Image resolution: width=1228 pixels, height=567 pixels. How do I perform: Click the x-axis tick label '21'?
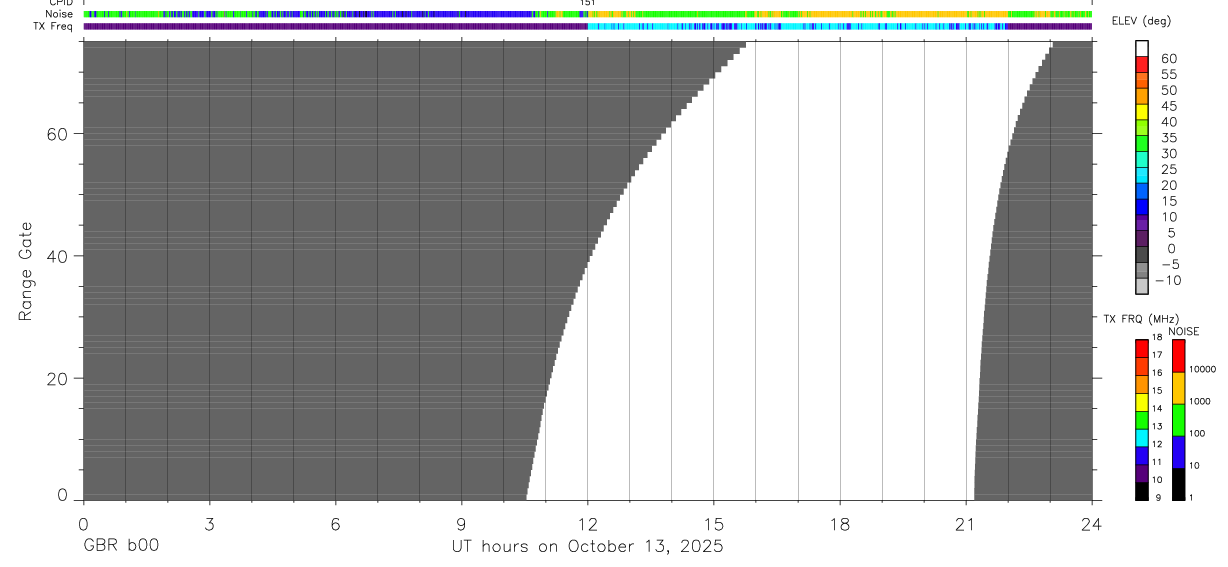click(x=966, y=523)
